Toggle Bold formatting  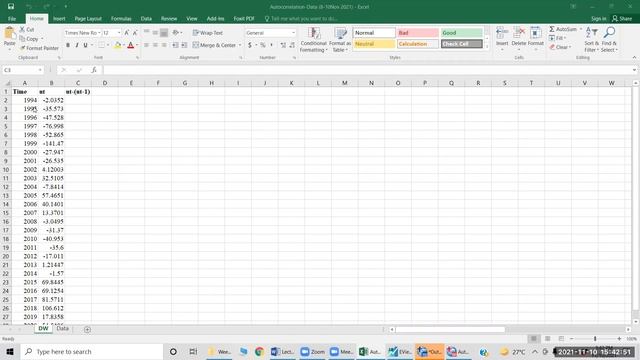tap(68, 45)
